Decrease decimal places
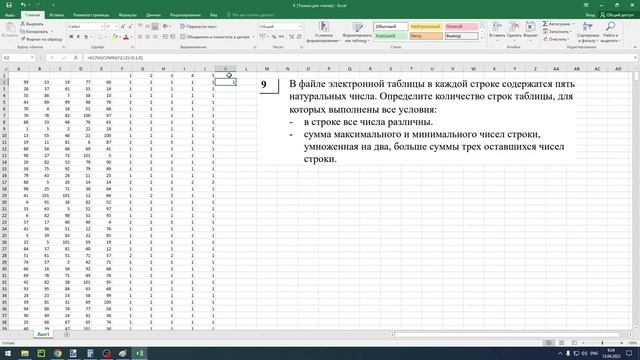 [x=299, y=37]
